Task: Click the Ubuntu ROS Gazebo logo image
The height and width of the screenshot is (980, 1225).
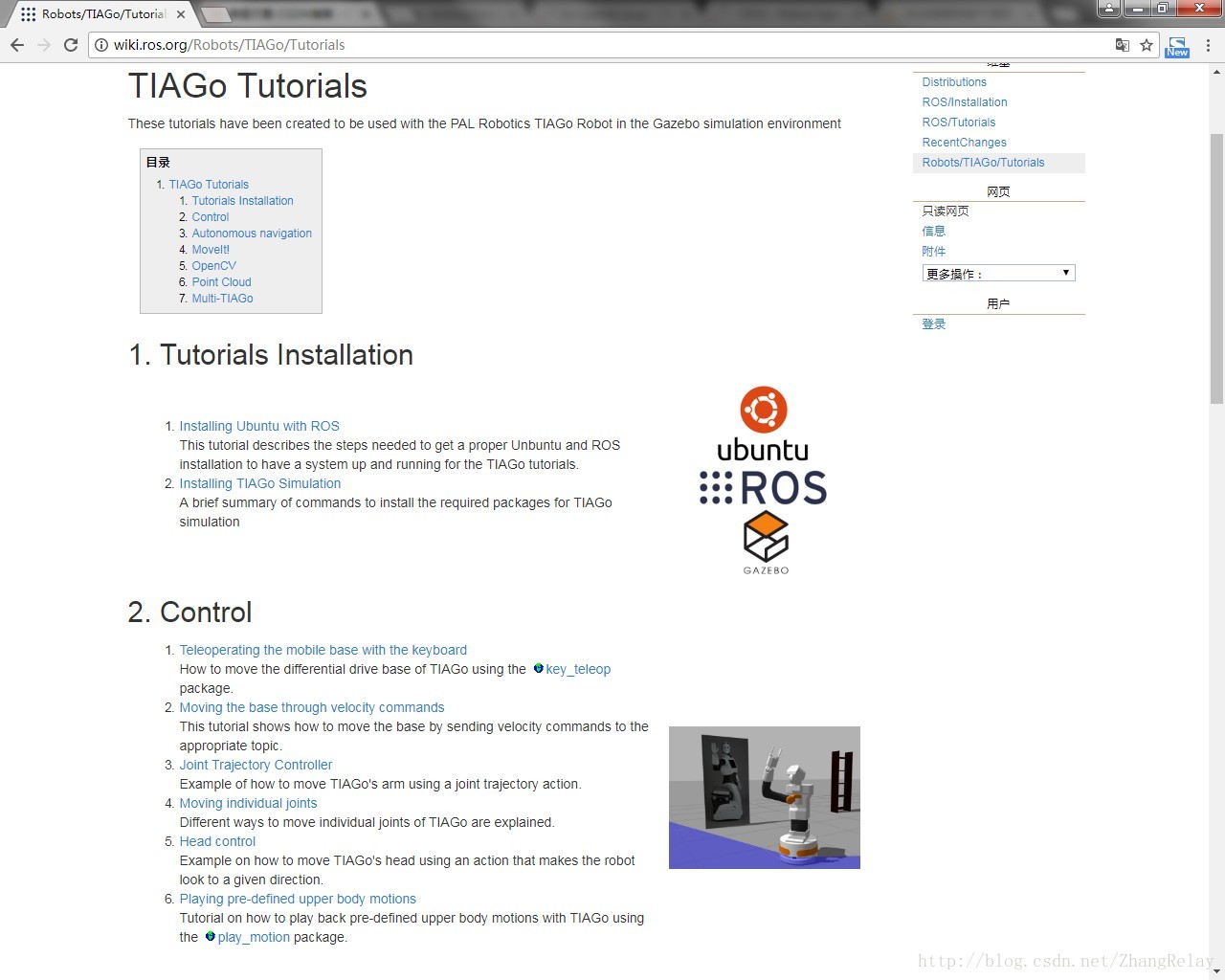Action: 764,480
